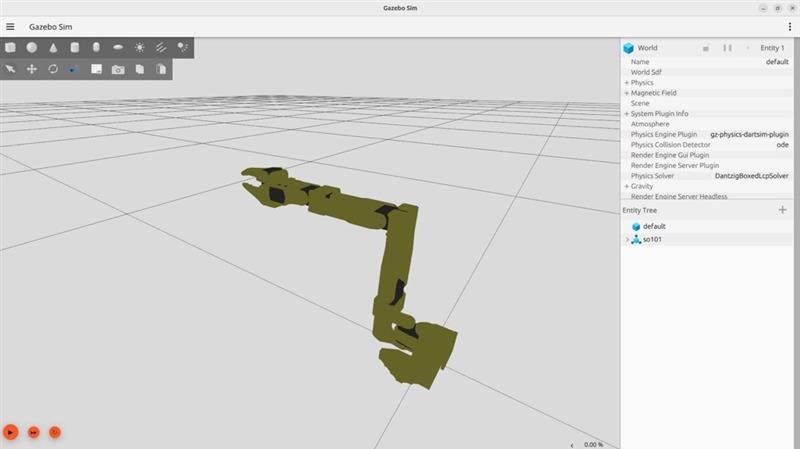Expand the Gravity component

627,186
